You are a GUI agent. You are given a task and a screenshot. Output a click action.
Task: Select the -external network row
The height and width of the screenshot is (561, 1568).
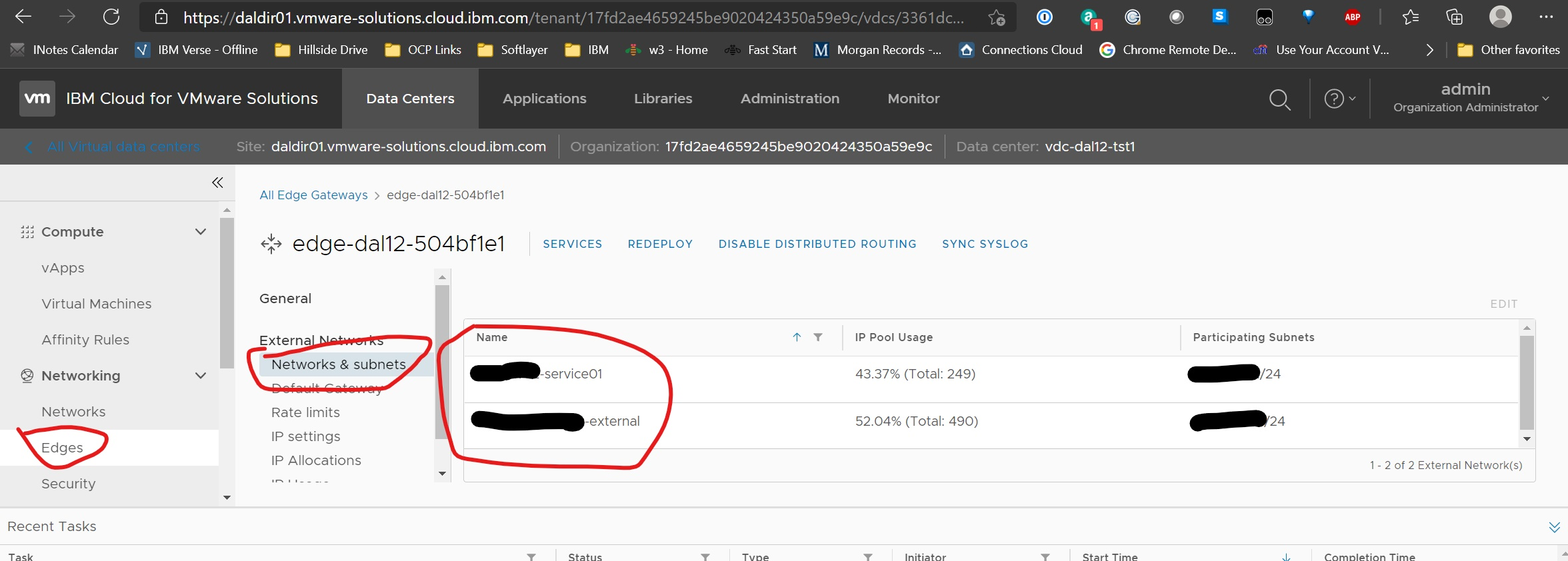(991, 426)
